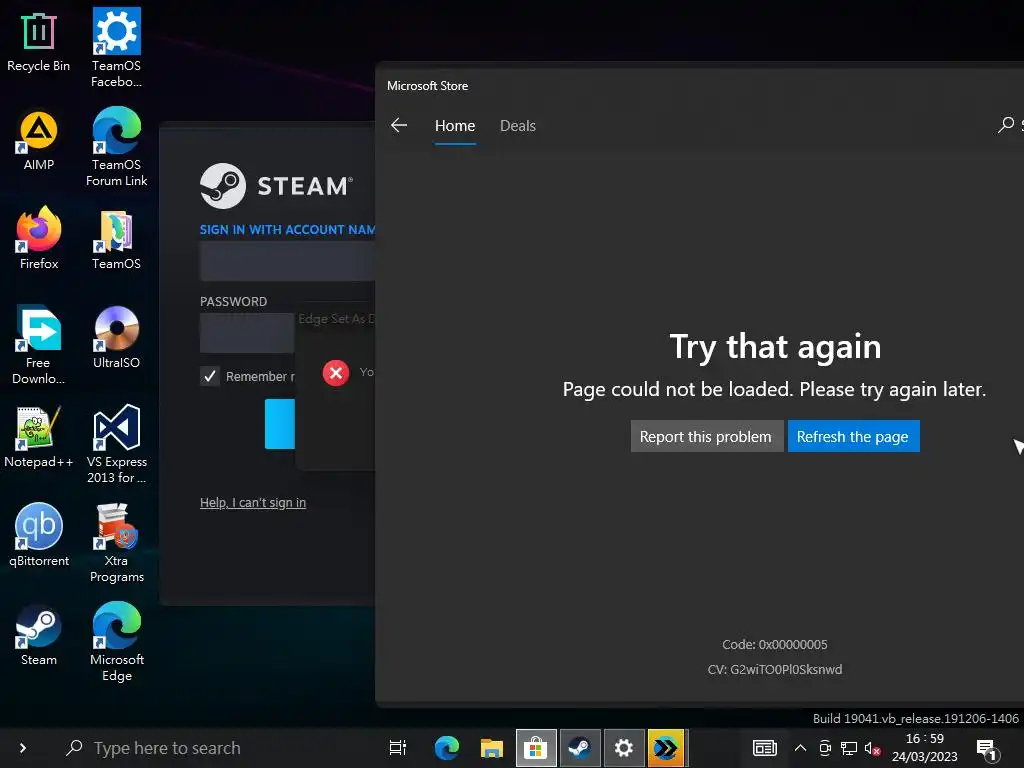Screen dimensions: 1024x768
Task: Click the taskbar start arrow at left edge
Action: tap(23, 748)
